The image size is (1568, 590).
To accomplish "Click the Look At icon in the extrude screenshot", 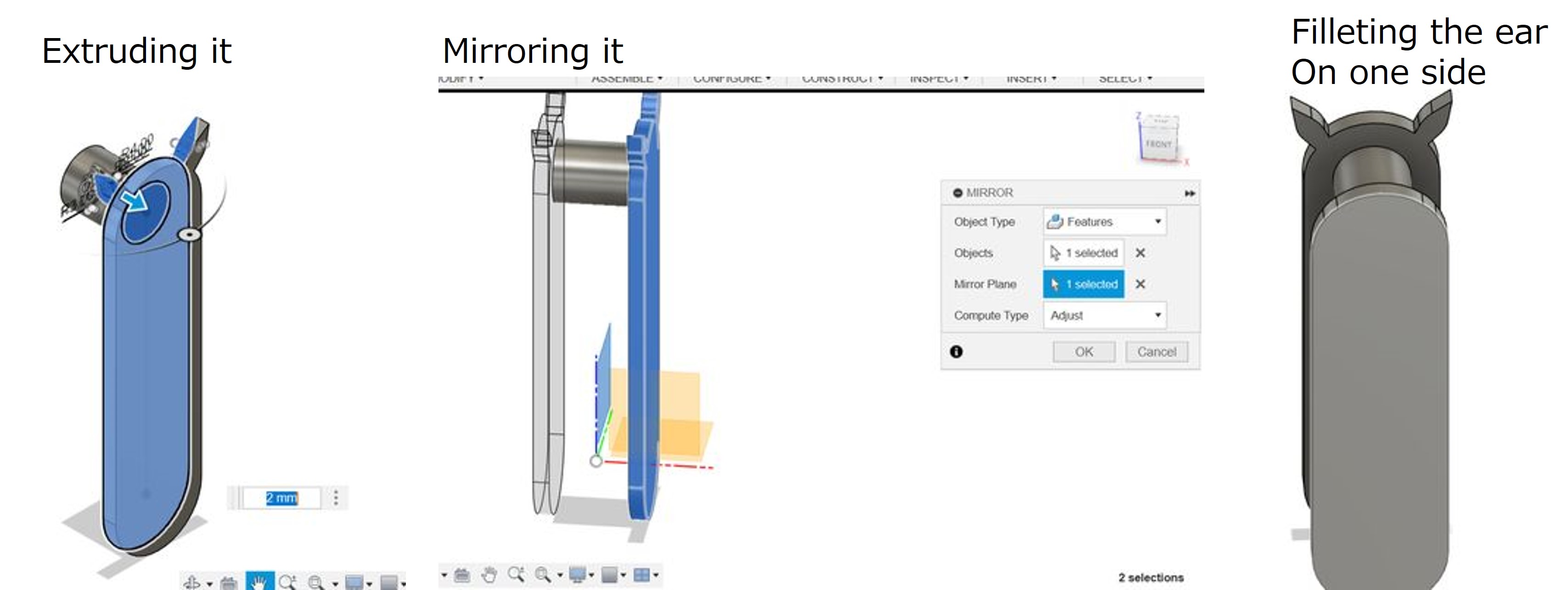I will point(229,583).
